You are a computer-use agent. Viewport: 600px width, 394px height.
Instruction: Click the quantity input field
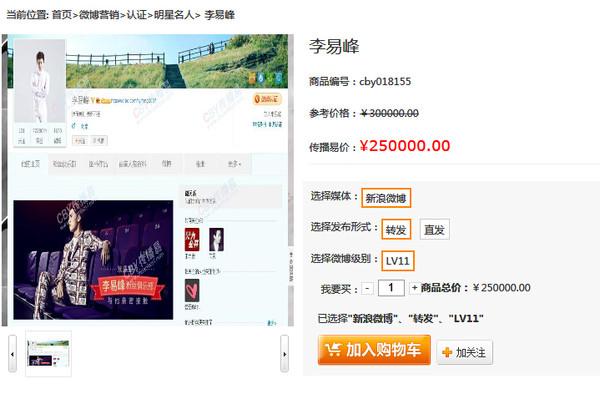pos(391,288)
